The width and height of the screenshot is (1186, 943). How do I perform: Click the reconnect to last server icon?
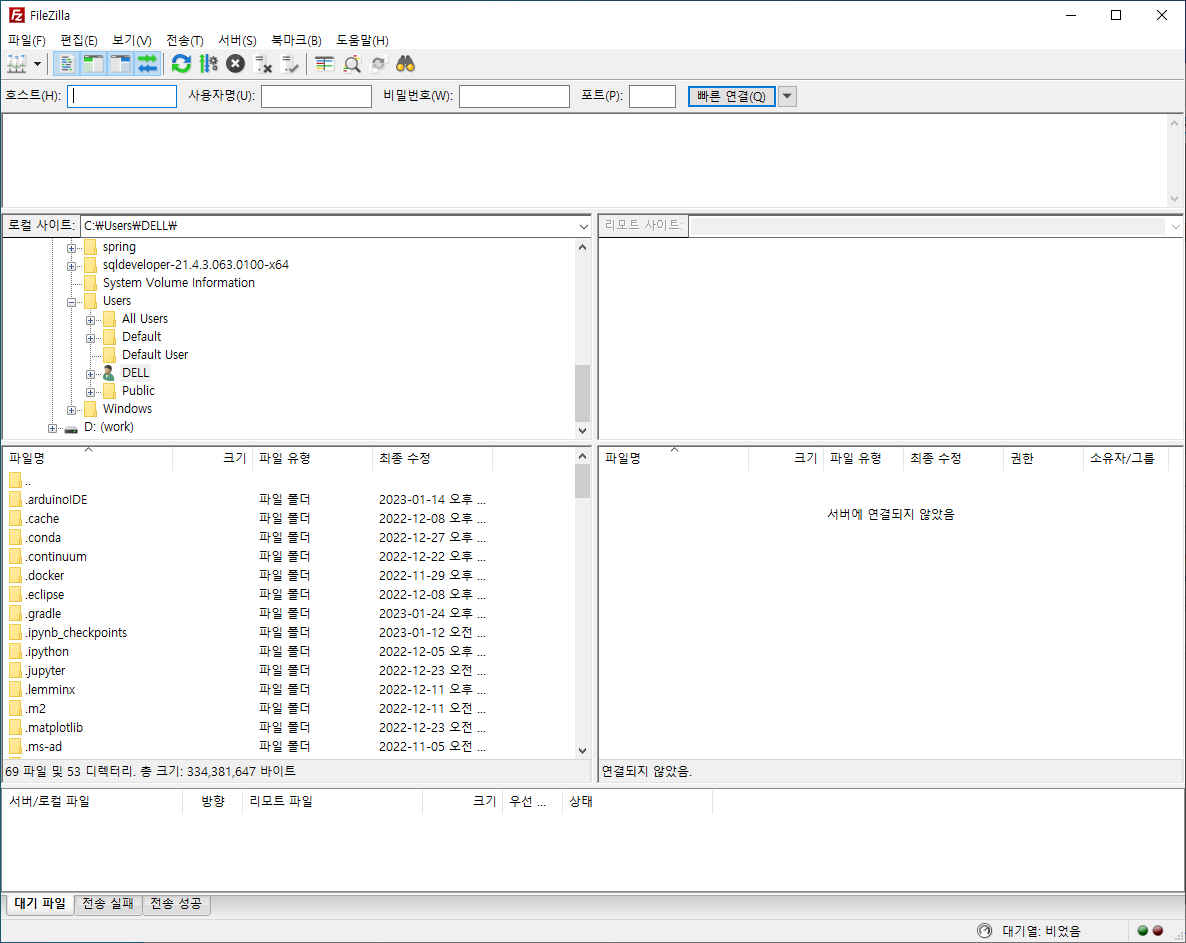(290, 64)
